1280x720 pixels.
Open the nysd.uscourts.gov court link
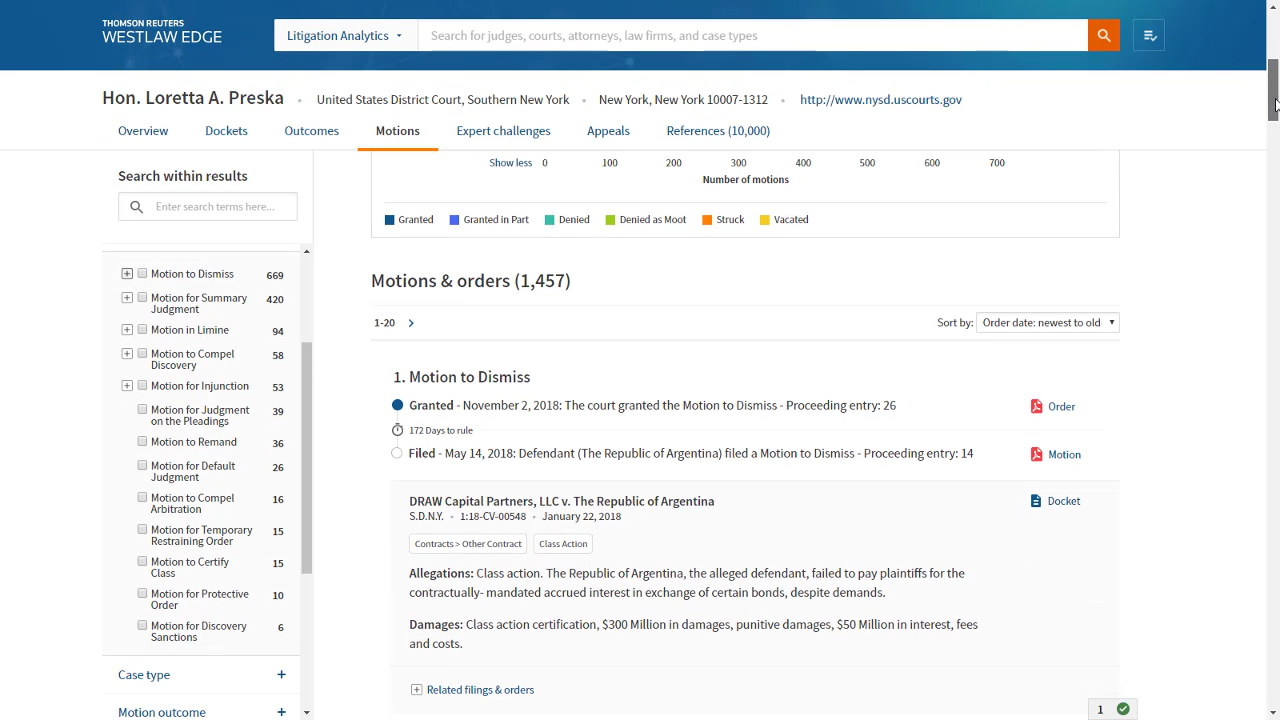tap(880, 100)
